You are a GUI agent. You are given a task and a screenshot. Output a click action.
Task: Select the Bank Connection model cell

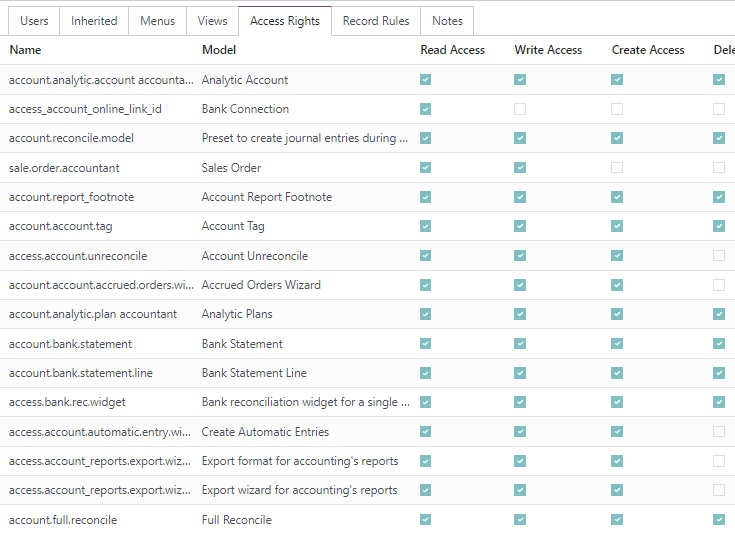245,109
